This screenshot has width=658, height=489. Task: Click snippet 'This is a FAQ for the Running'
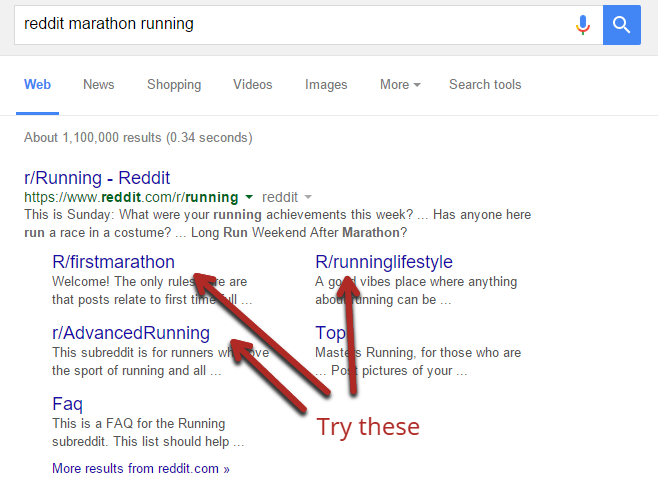[x=138, y=424]
